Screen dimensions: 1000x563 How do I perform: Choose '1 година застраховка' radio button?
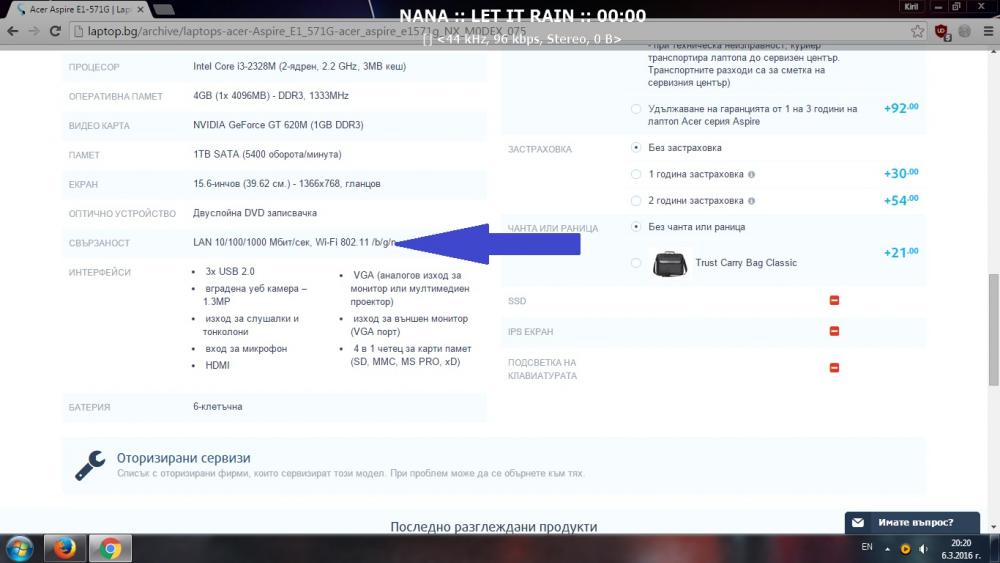636,173
